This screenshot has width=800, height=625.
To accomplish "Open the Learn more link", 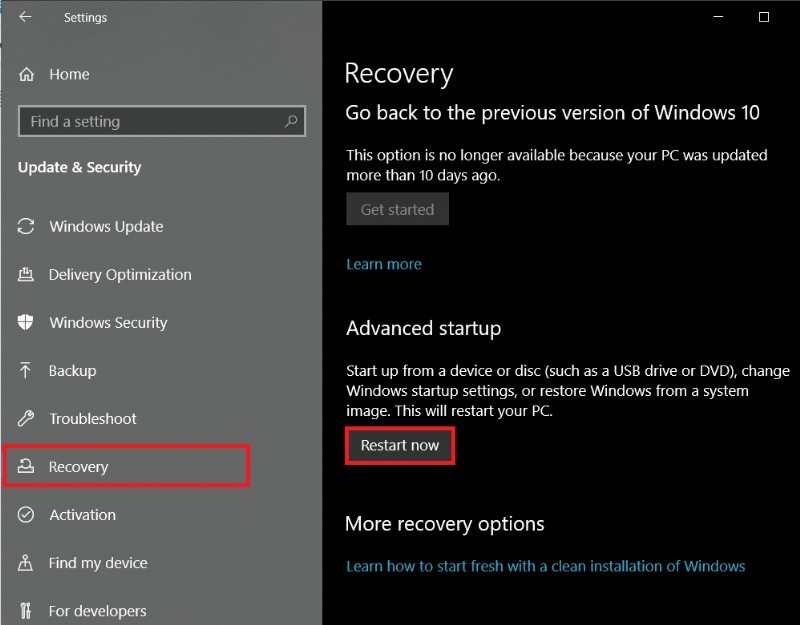I will 383,264.
